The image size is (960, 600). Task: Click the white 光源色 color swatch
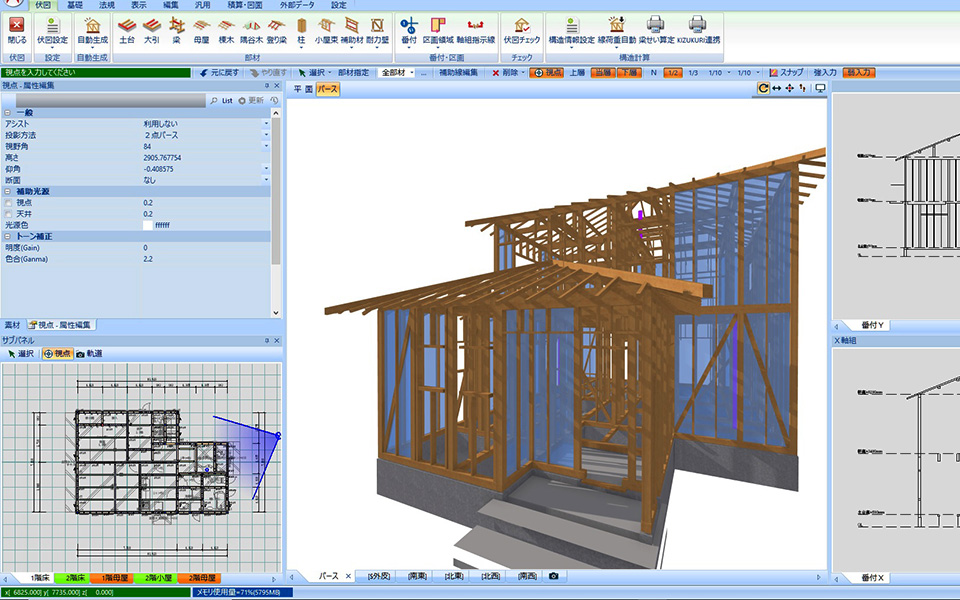click(x=148, y=225)
